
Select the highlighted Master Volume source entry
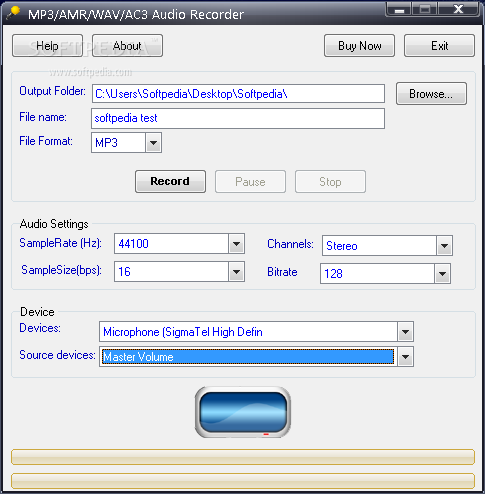tap(248, 357)
